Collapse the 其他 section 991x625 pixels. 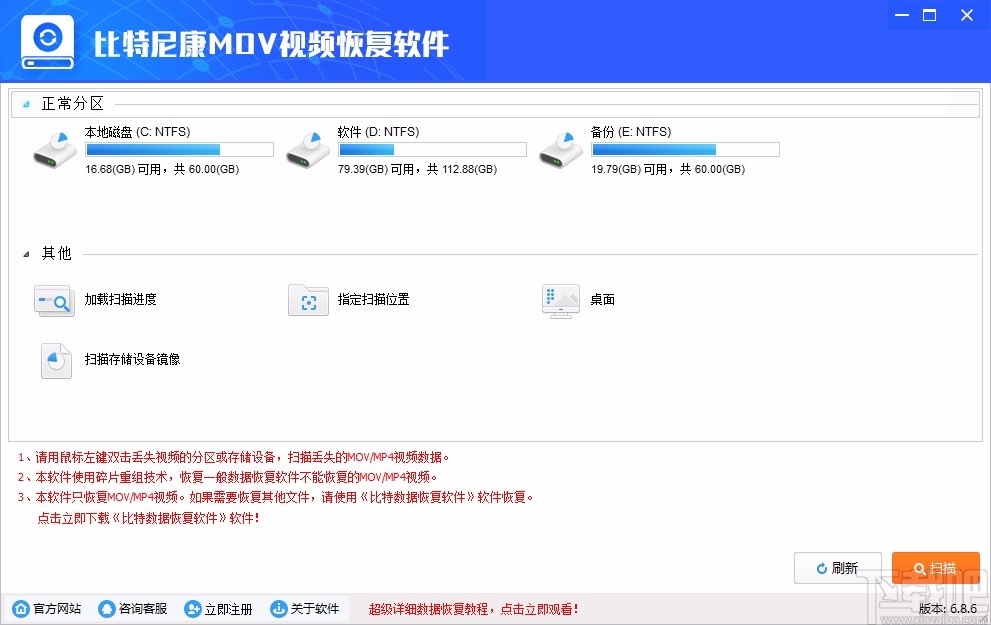tap(27, 254)
